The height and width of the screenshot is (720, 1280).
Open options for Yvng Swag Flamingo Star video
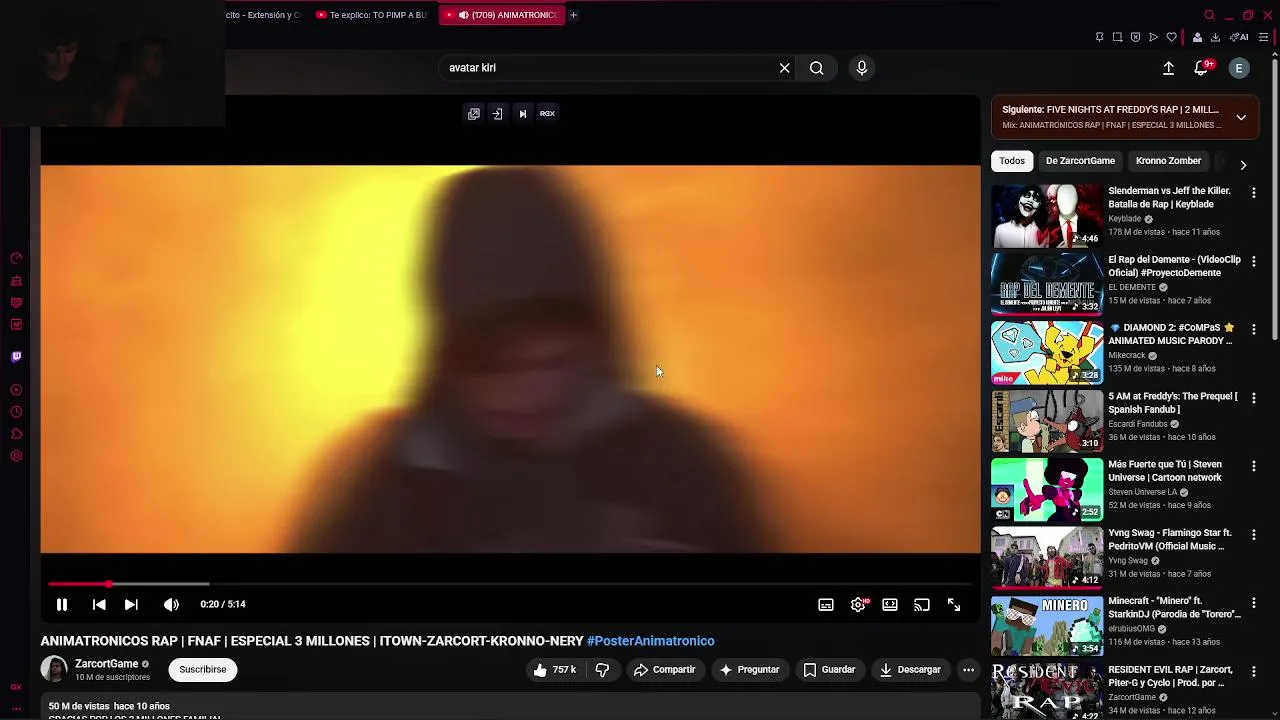[x=1254, y=535]
